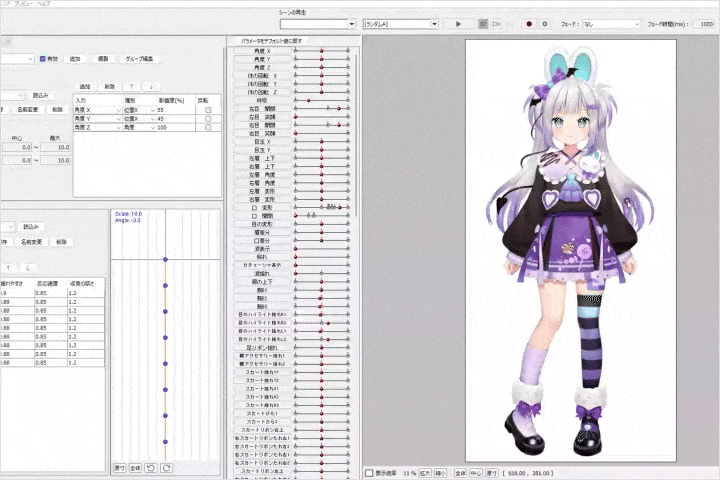The width and height of the screenshot is (720, 480).
Task: Select the 体の回転 Z parameter label
Action: click(262, 92)
